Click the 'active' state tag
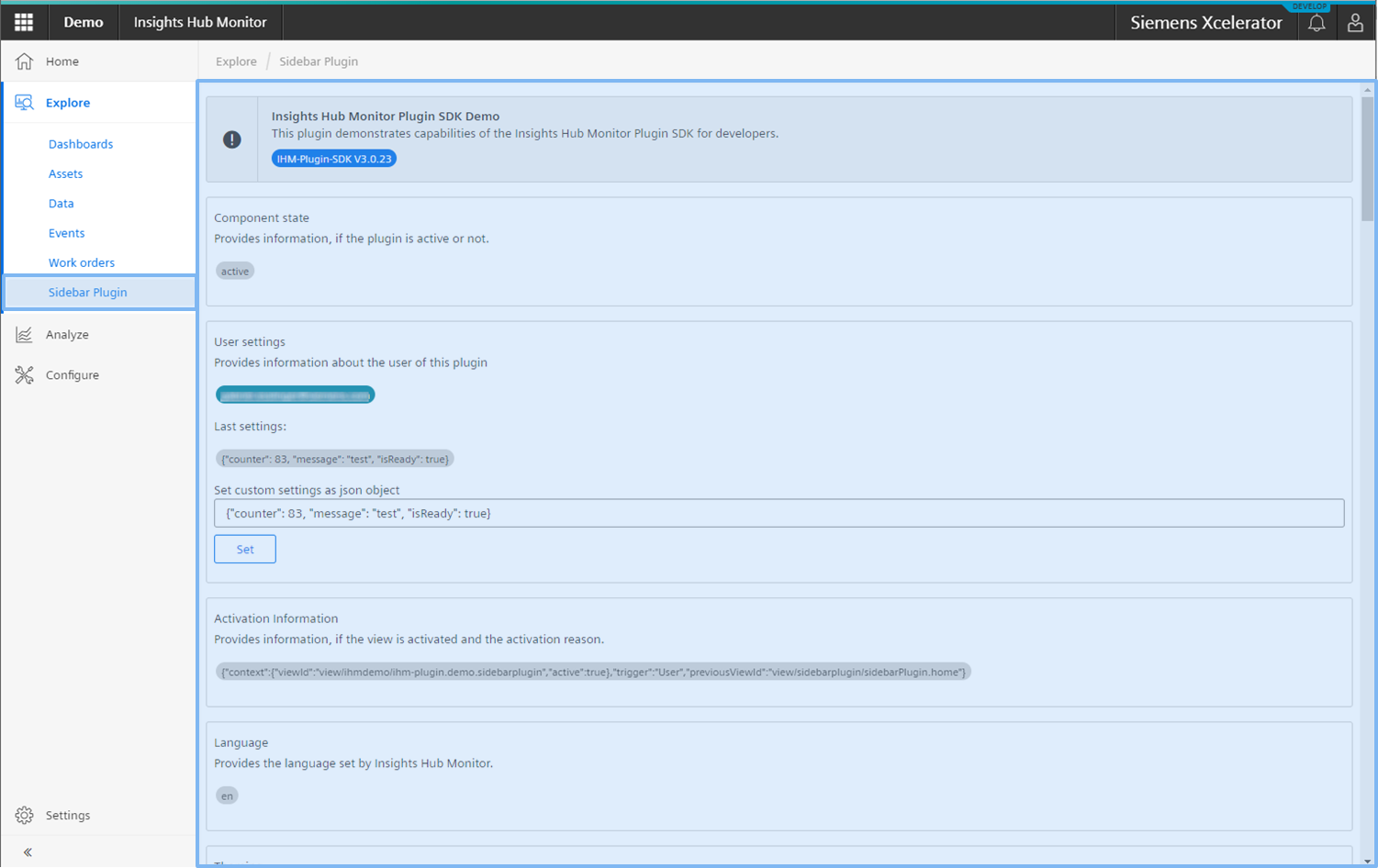 (235, 272)
